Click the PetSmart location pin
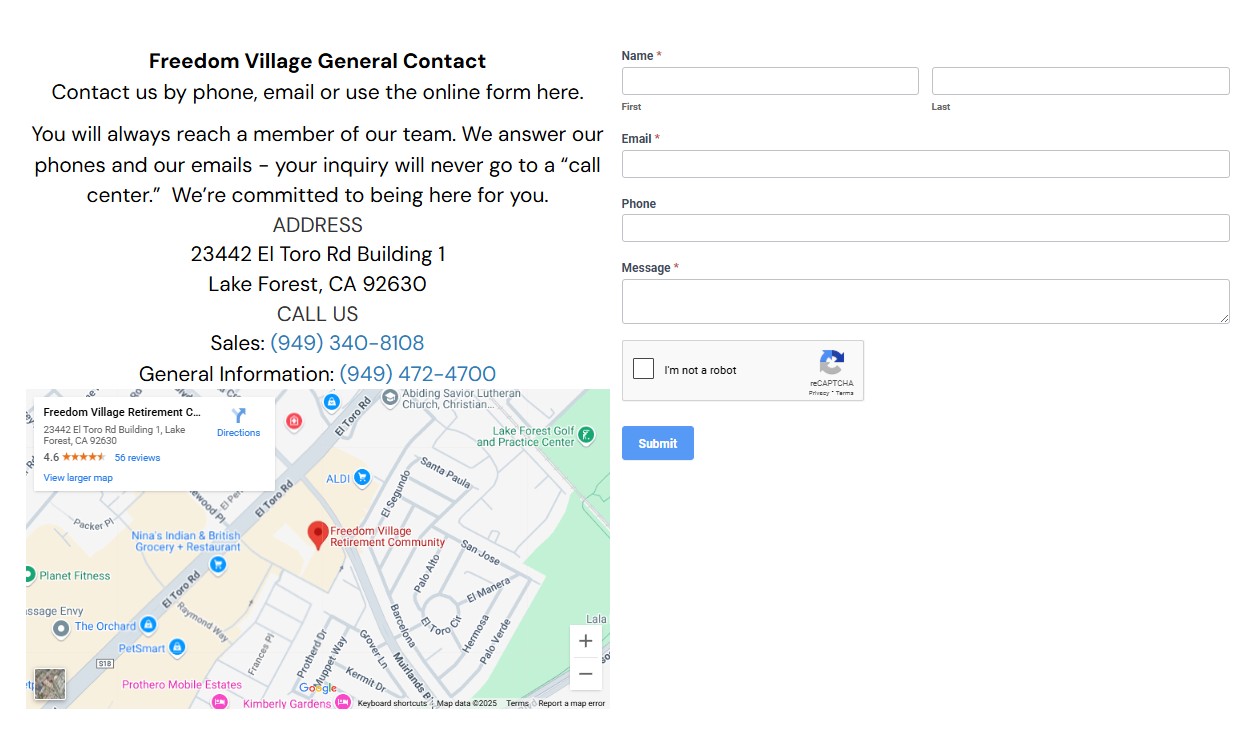 [x=176, y=648]
